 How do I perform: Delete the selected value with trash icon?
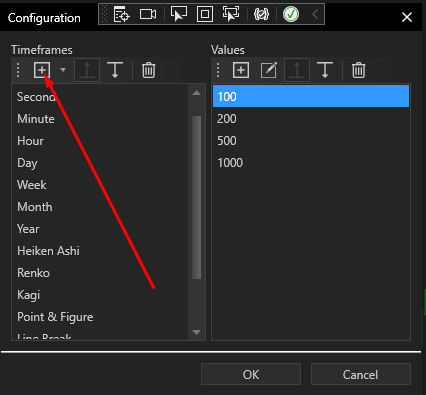tap(359, 70)
